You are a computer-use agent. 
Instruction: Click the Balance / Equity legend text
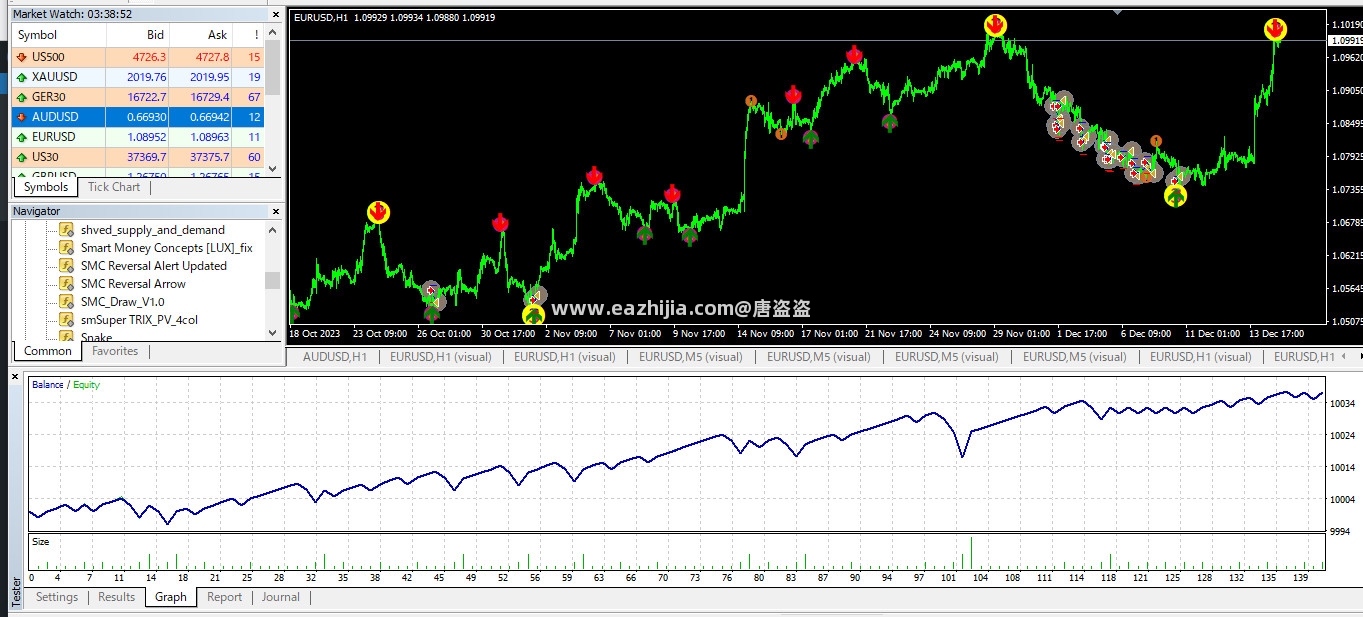pyautogui.click(x=66, y=385)
